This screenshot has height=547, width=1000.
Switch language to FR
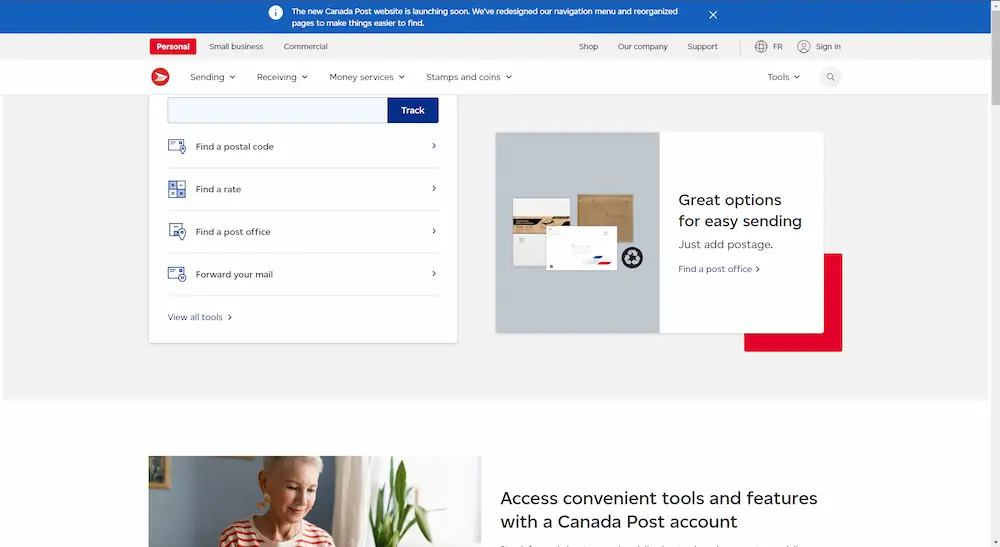(x=777, y=47)
